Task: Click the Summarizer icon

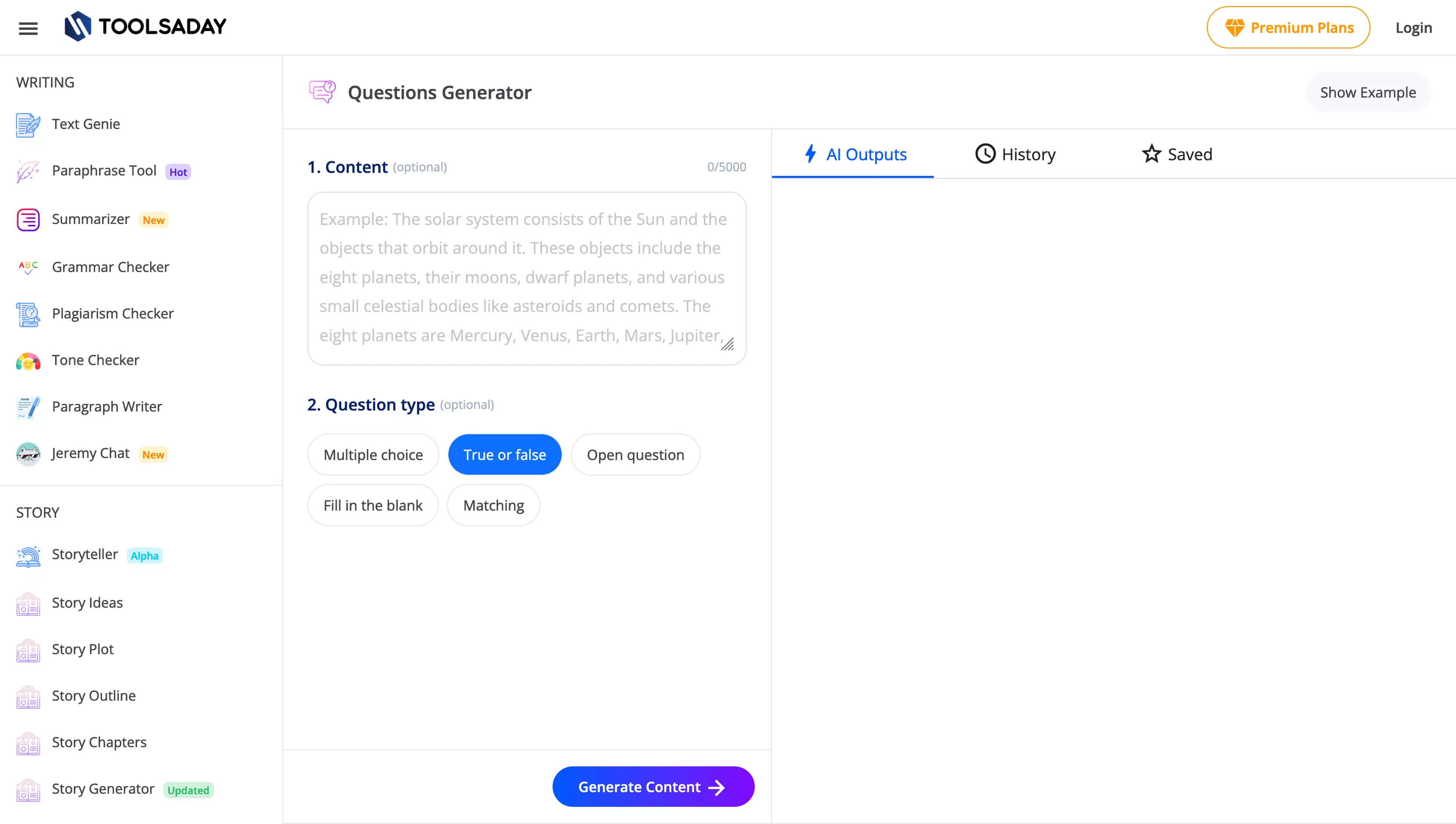Action: 28,220
